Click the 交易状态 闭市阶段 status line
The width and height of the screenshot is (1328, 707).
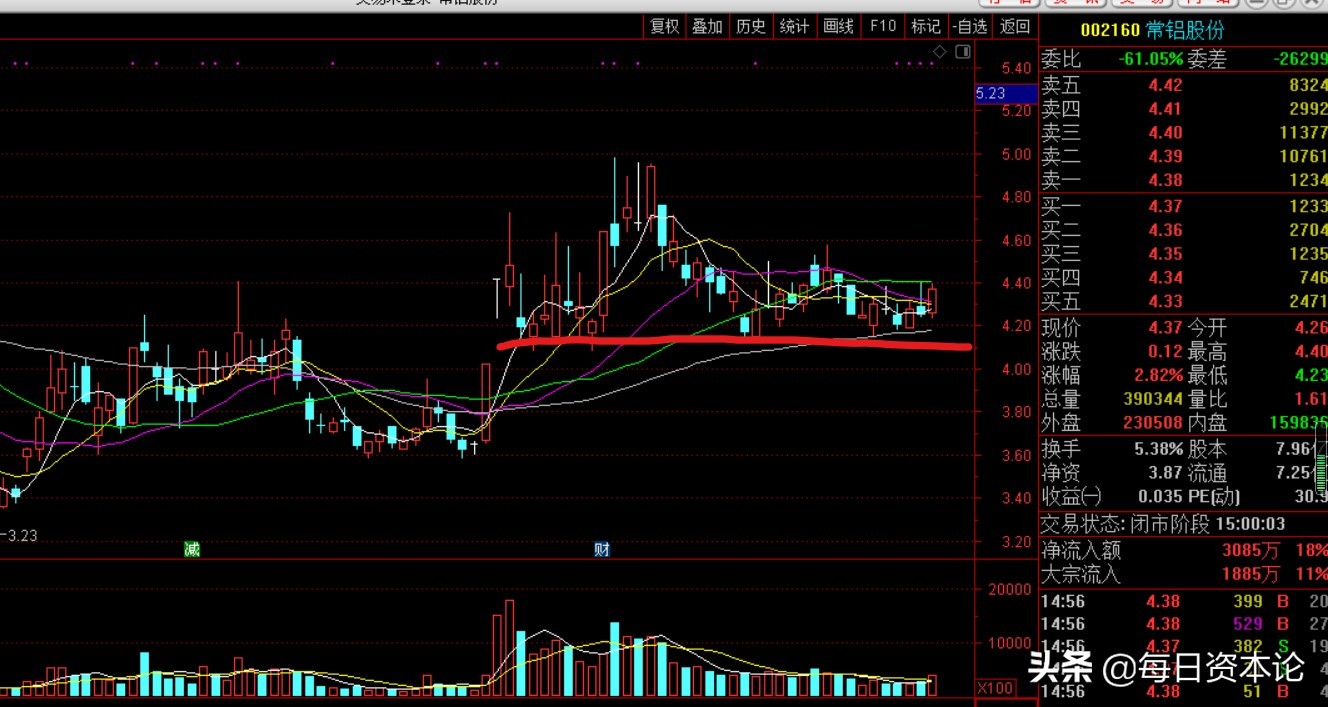click(1162, 524)
